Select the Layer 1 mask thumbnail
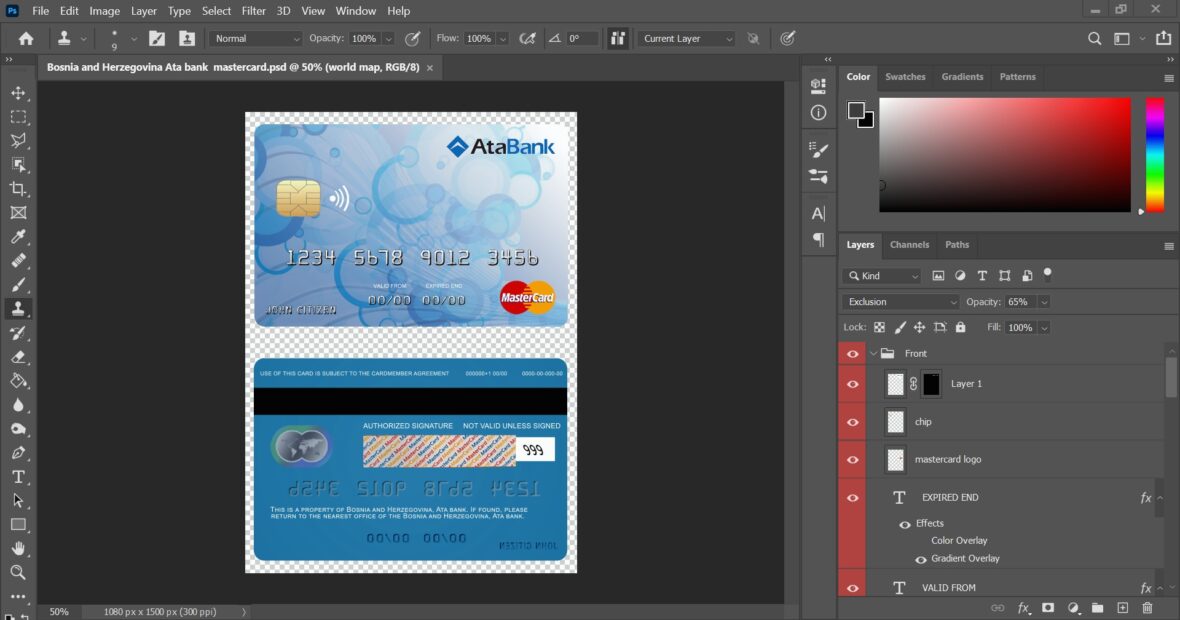The height and width of the screenshot is (620, 1180). 931,384
